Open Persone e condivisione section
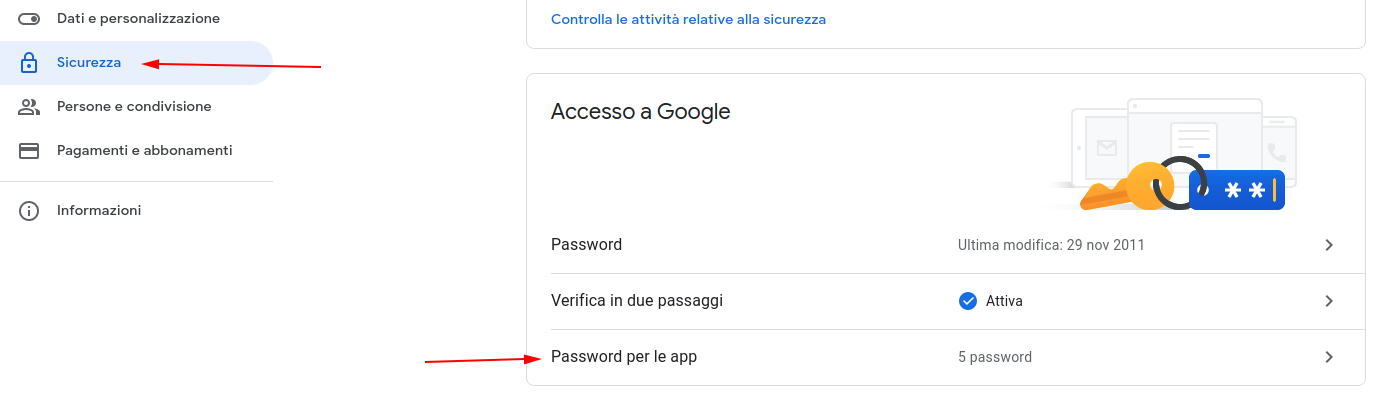Image resolution: width=1379 pixels, height=403 pixels. (134, 107)
